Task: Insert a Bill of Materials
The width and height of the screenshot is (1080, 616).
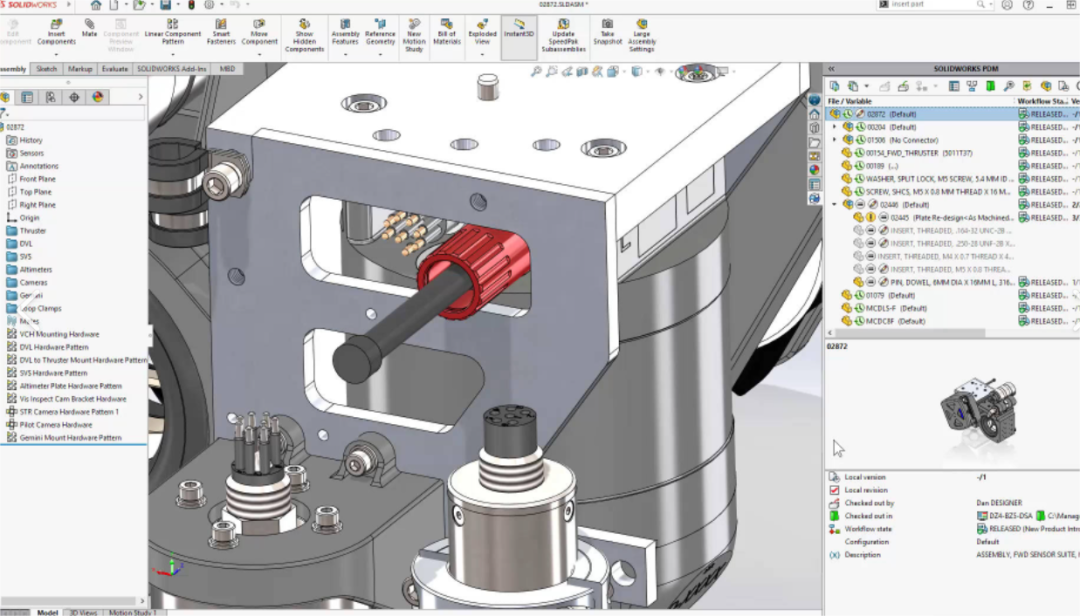Action: point(446,32)
